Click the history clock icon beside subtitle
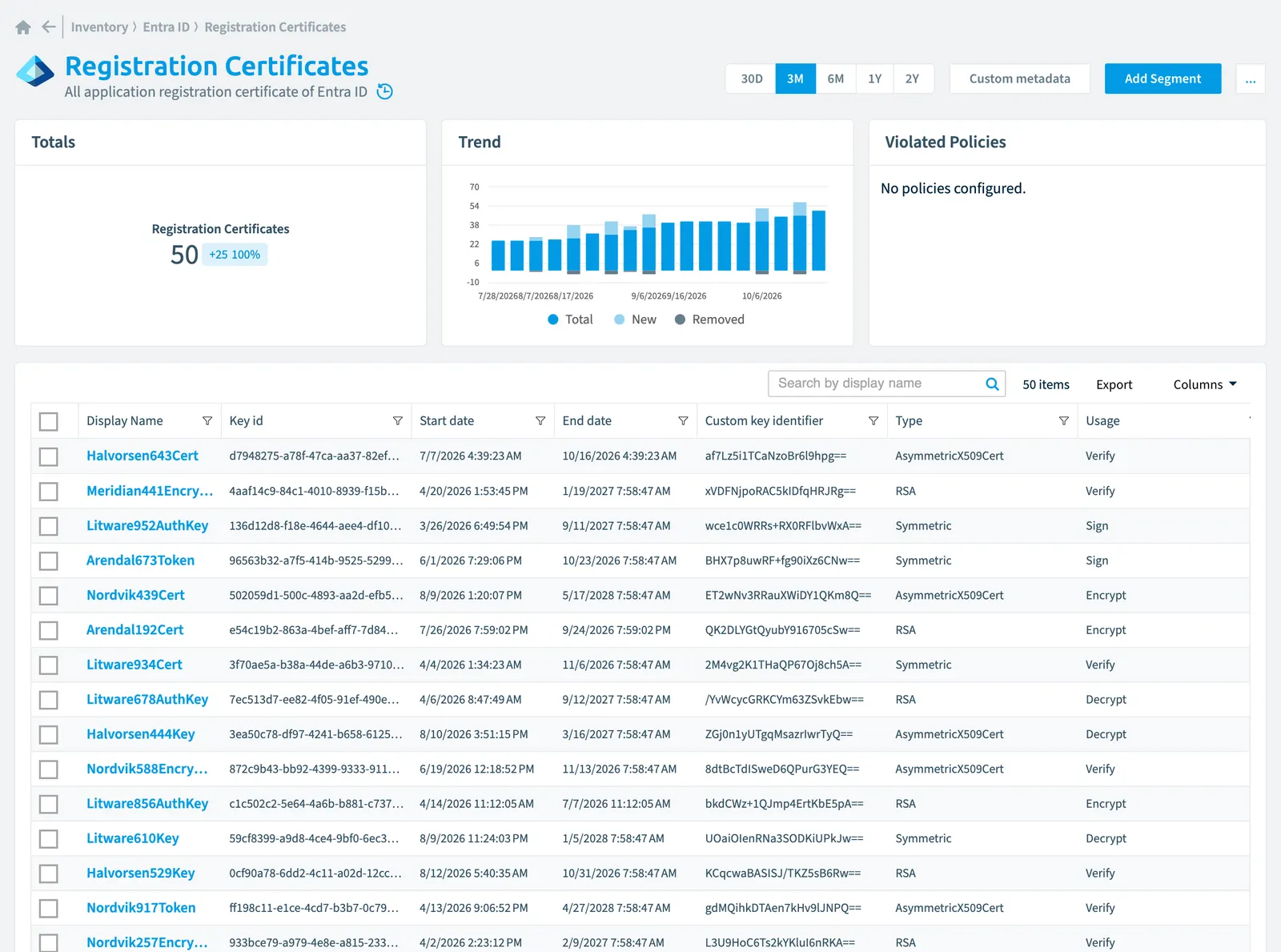 (385, 91)
